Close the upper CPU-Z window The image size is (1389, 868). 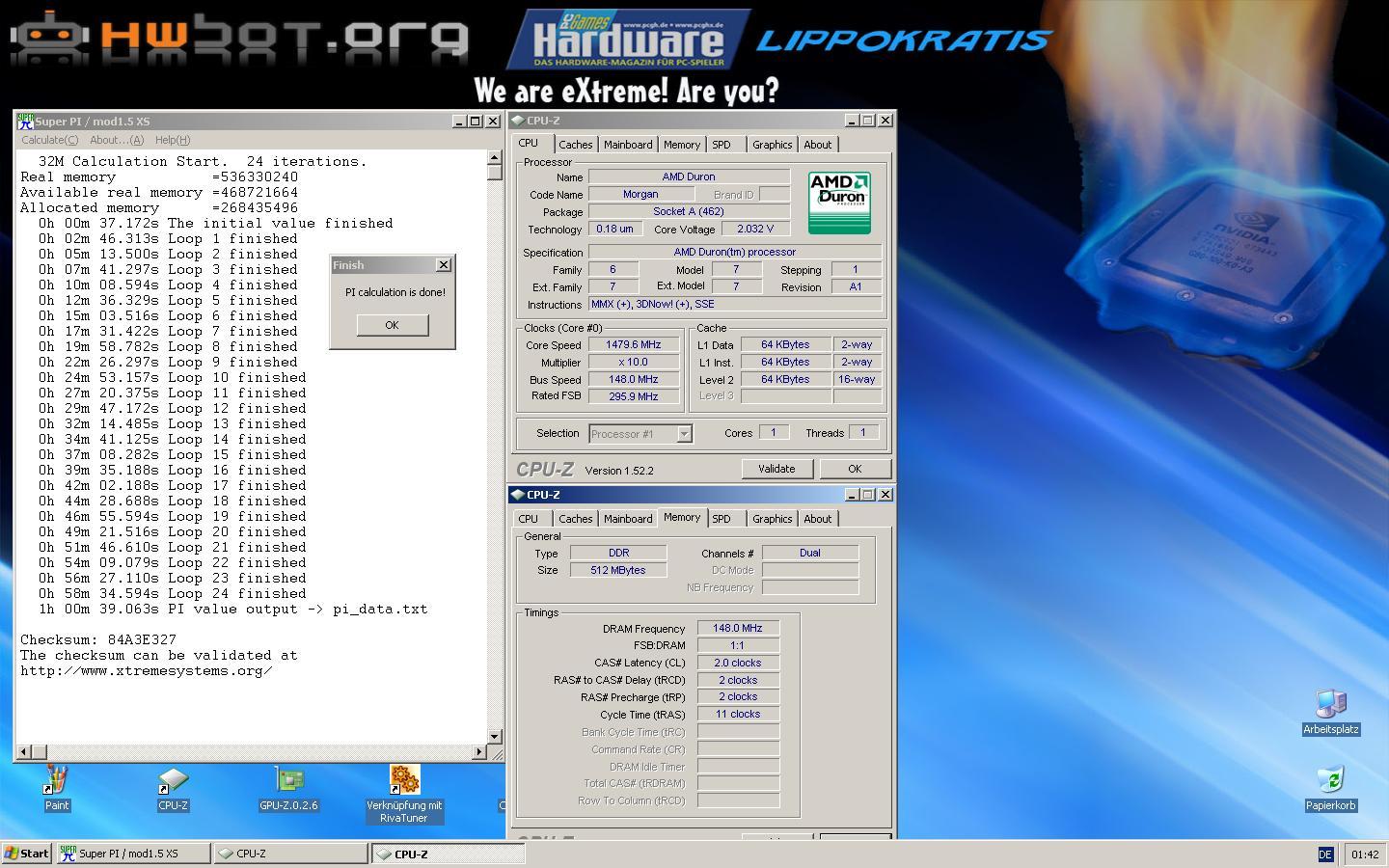coord(885,121)
